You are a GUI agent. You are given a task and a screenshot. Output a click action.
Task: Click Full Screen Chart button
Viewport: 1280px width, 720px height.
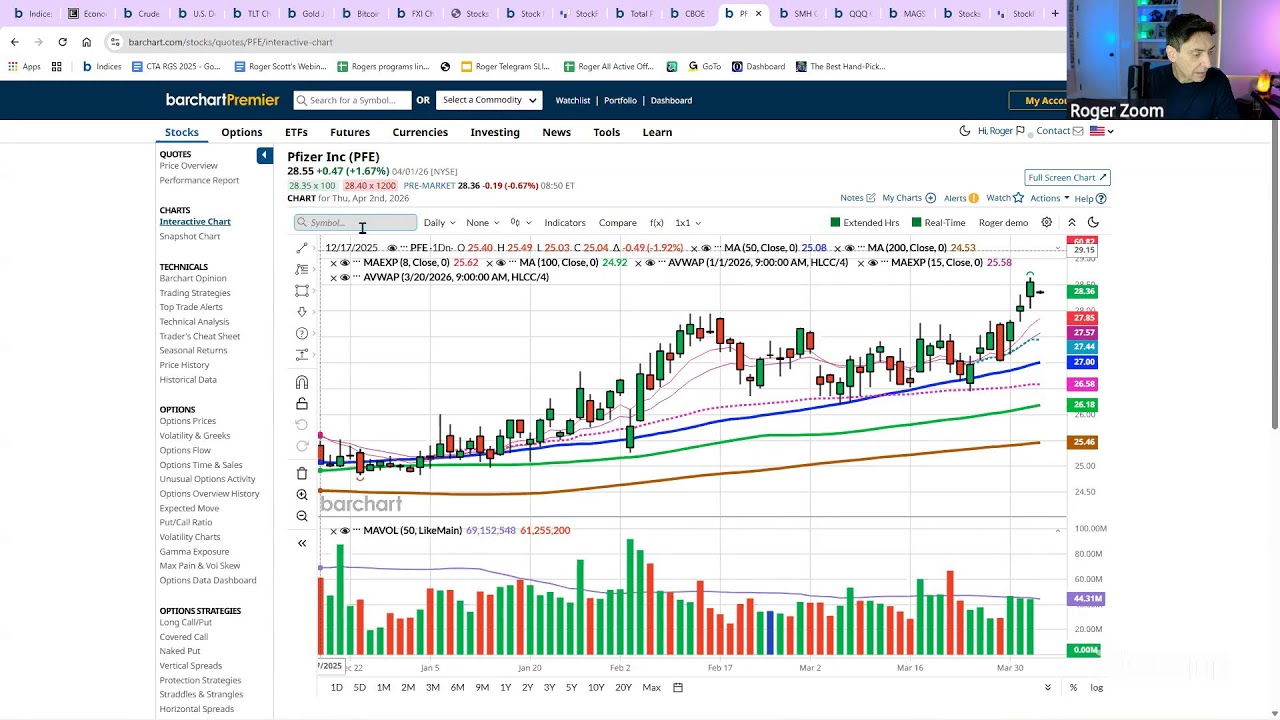pyautogui.click(x=1067, y=177)
